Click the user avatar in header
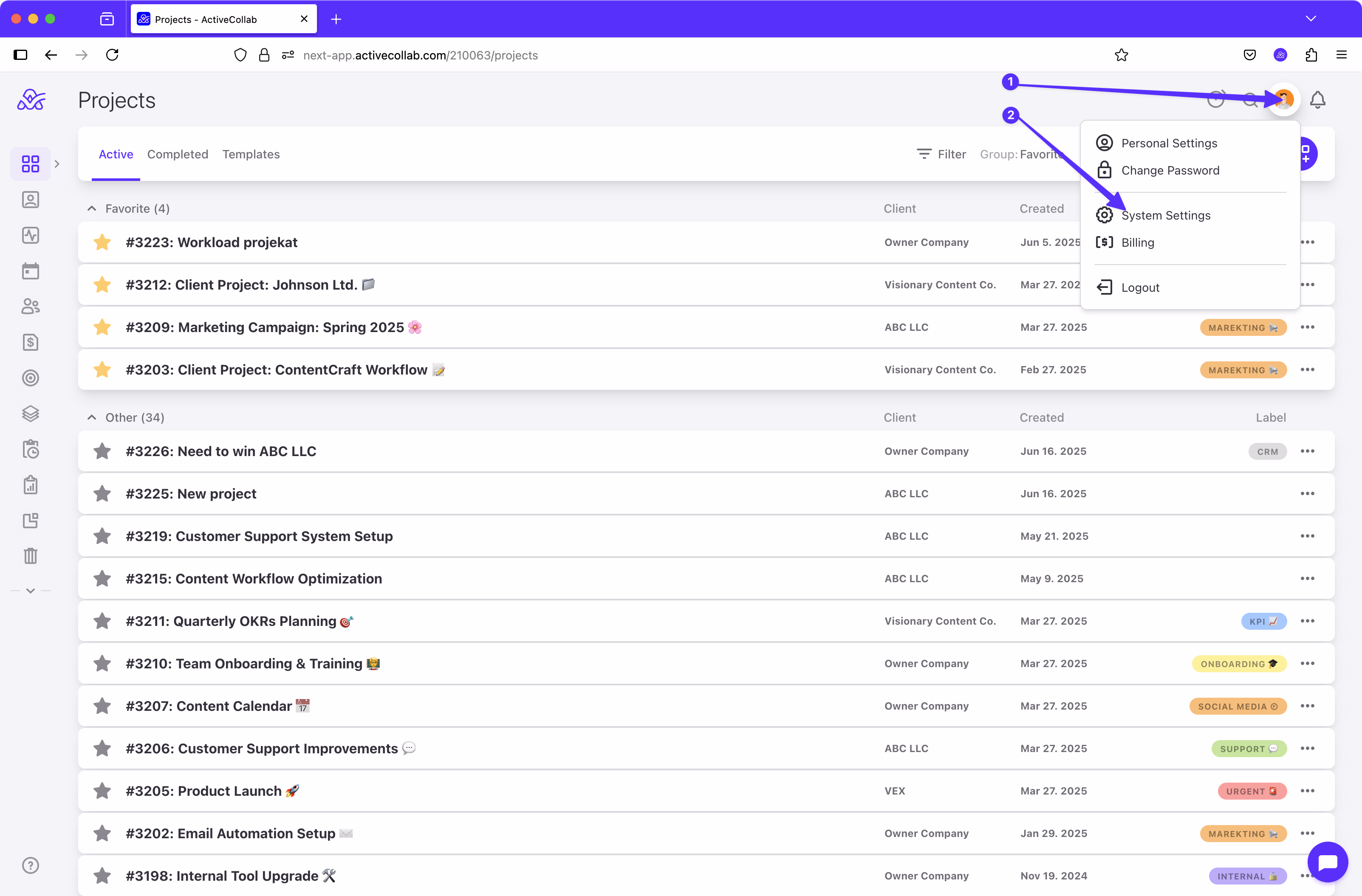Image resolution: width=1362 pixels, height=896 pixels. click(1283, 99)
